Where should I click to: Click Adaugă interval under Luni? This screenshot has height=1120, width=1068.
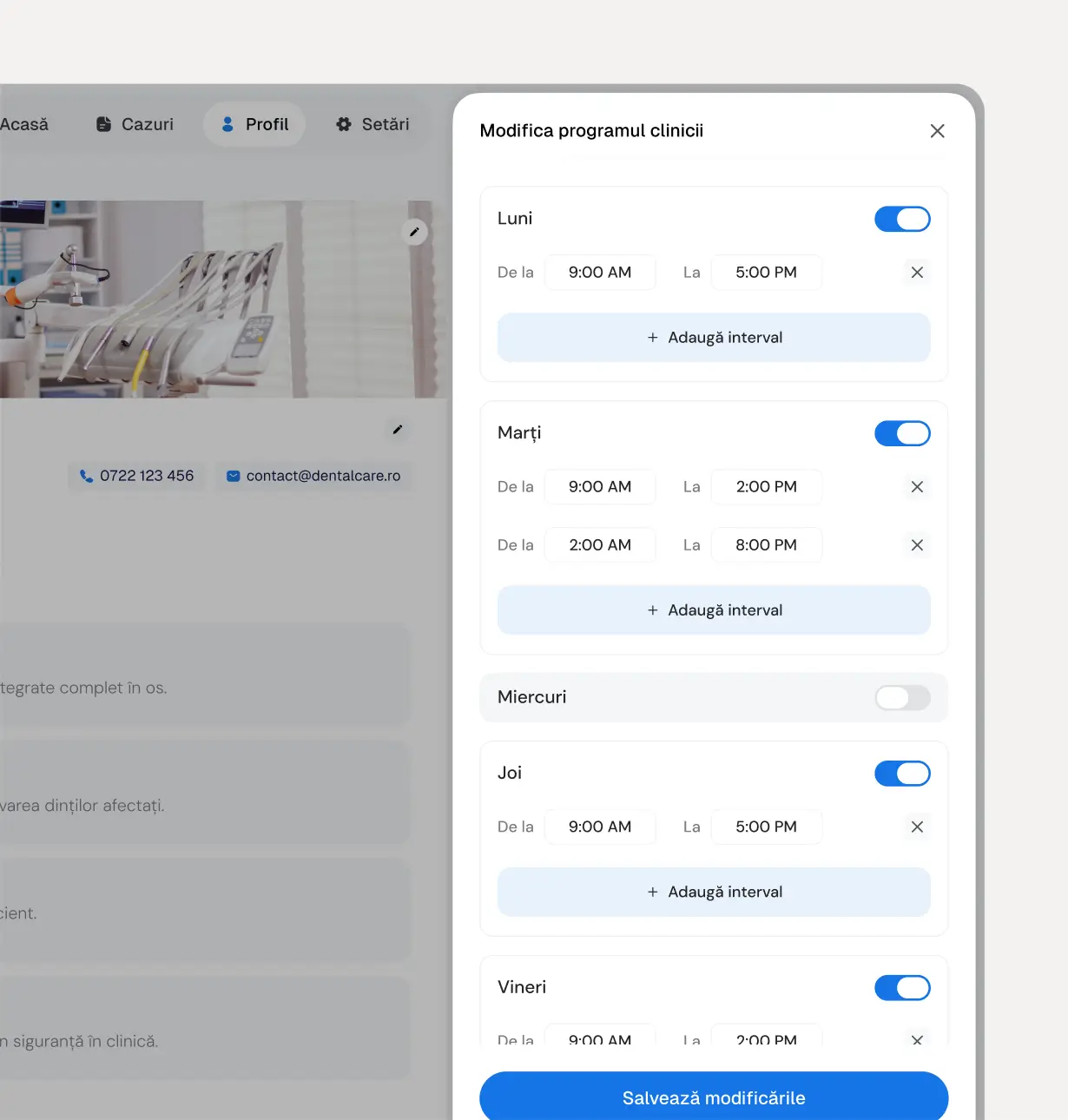[x=714, y=338]
